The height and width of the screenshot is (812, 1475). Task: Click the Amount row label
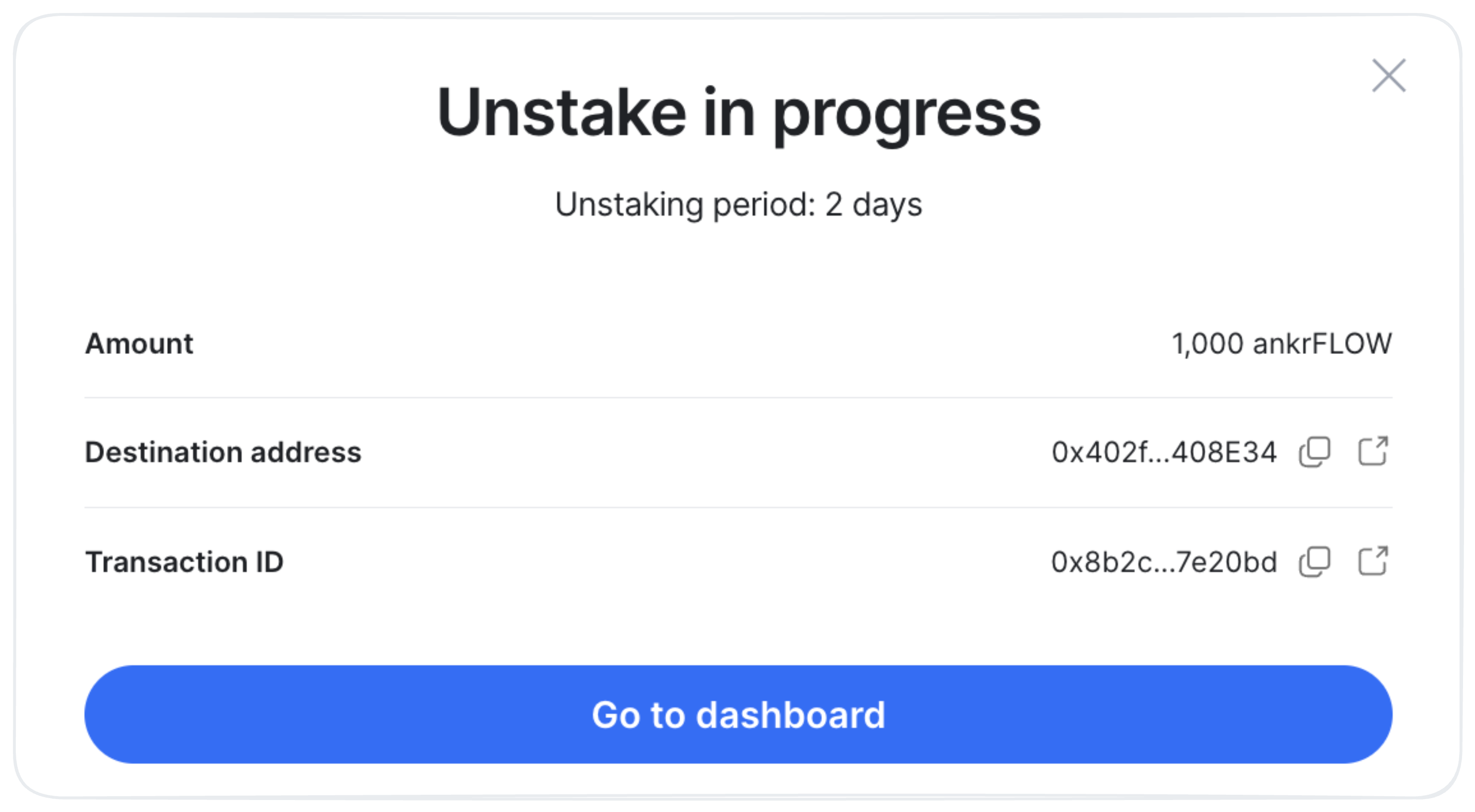(x=139, y=343)
